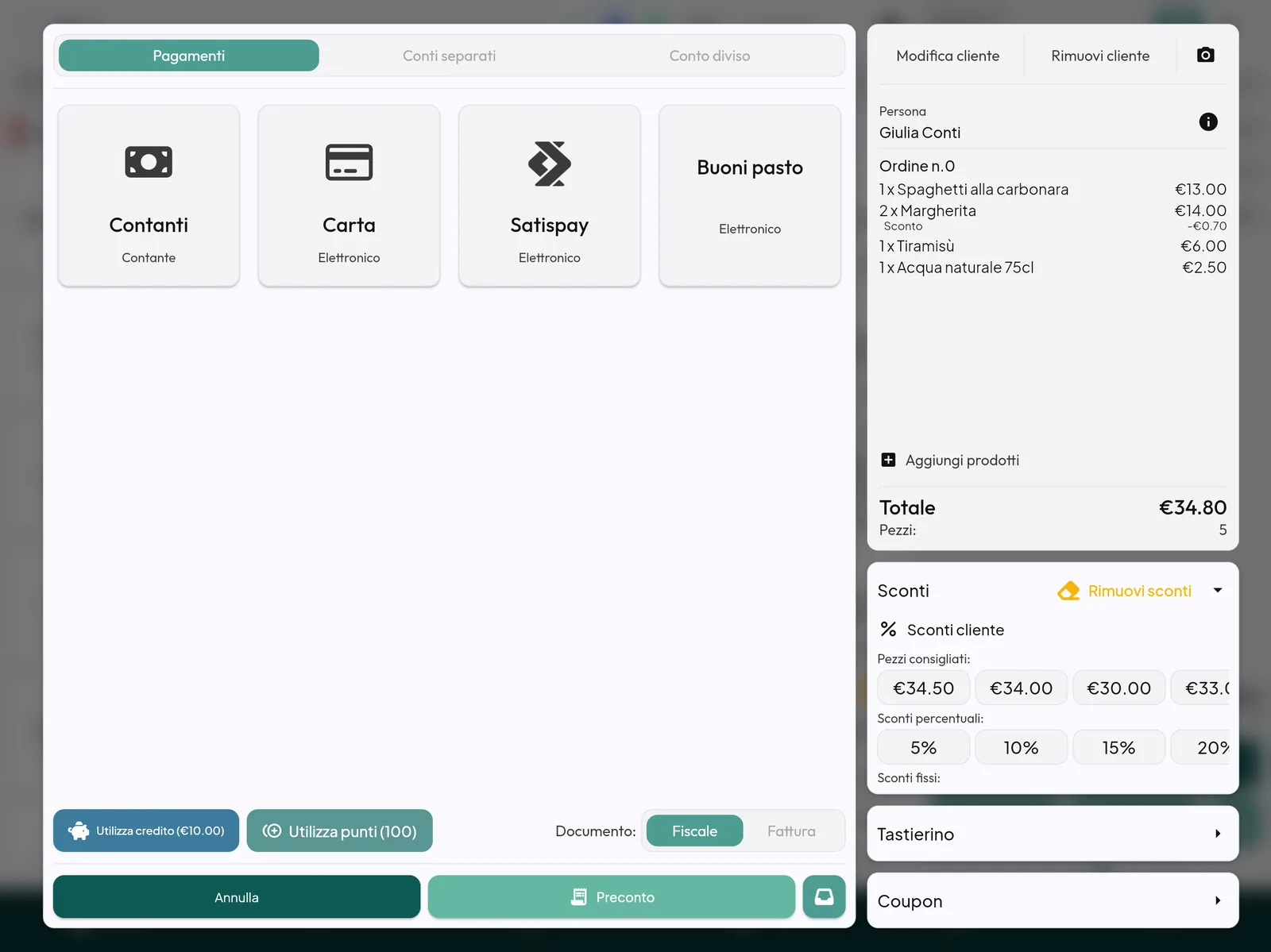Click Rimuovi sconti link
The height and width of the screenshot is (952, 1271).
click(1139, 591)
